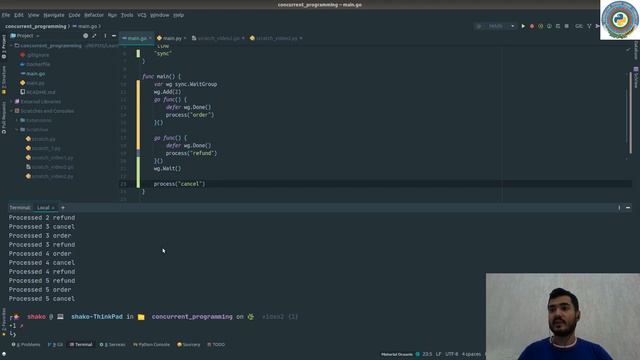This screenshot has width=640, height=360.
Task: Open the Pull Requests sidebar tab
Action: click(4, 118)
